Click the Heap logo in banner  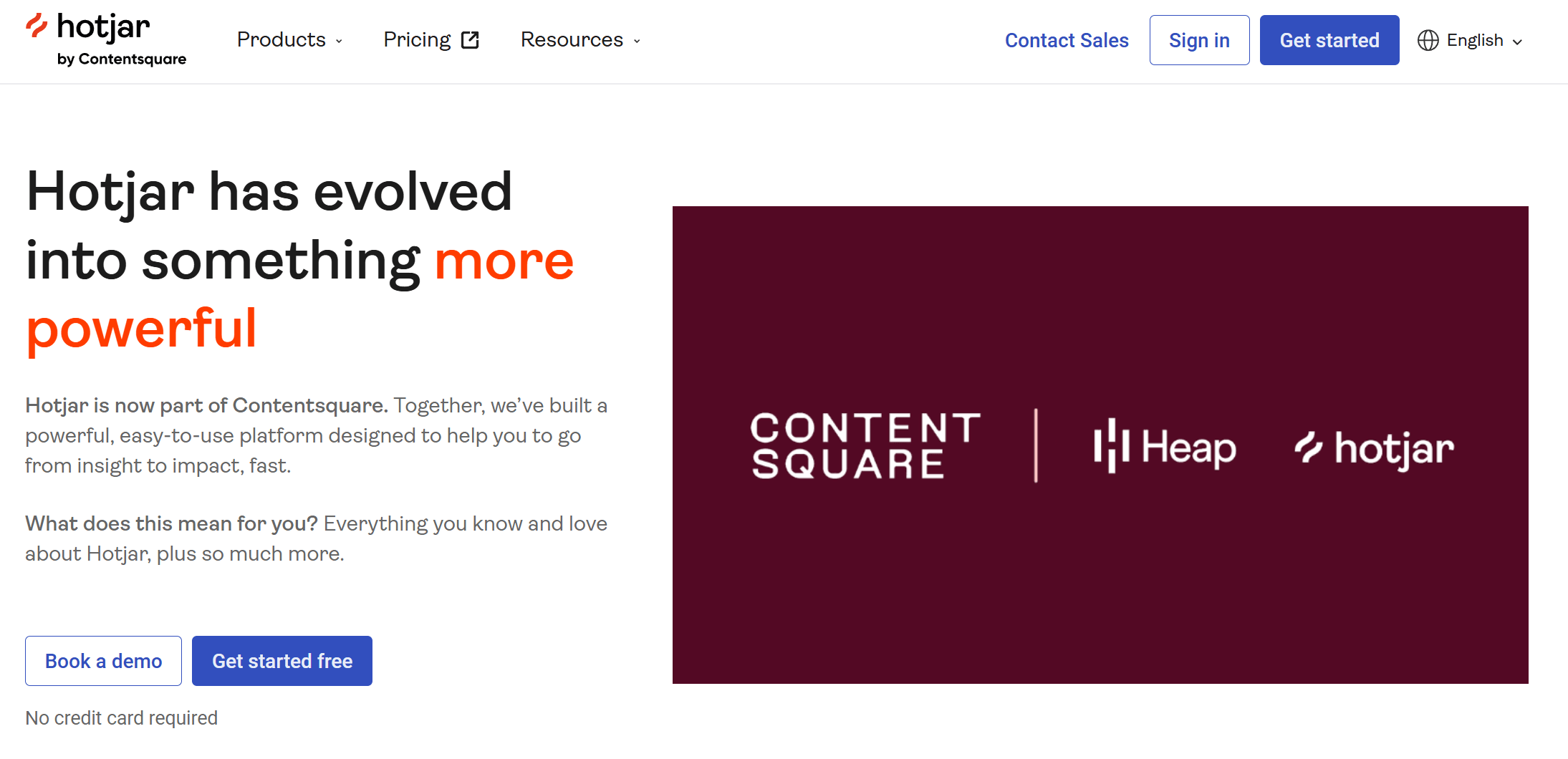click(1165, 446)
